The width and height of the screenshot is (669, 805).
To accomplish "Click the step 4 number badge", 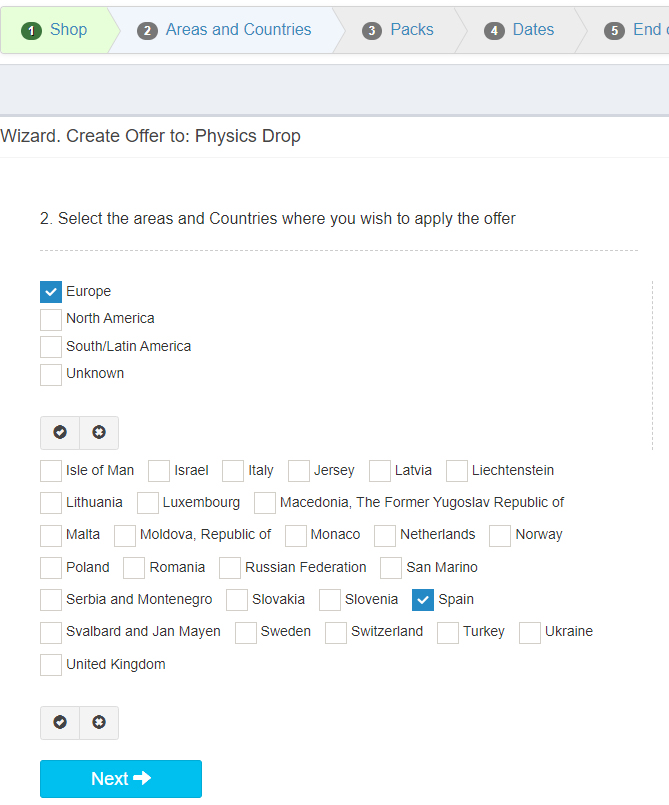I will click(x=494, y=31).
